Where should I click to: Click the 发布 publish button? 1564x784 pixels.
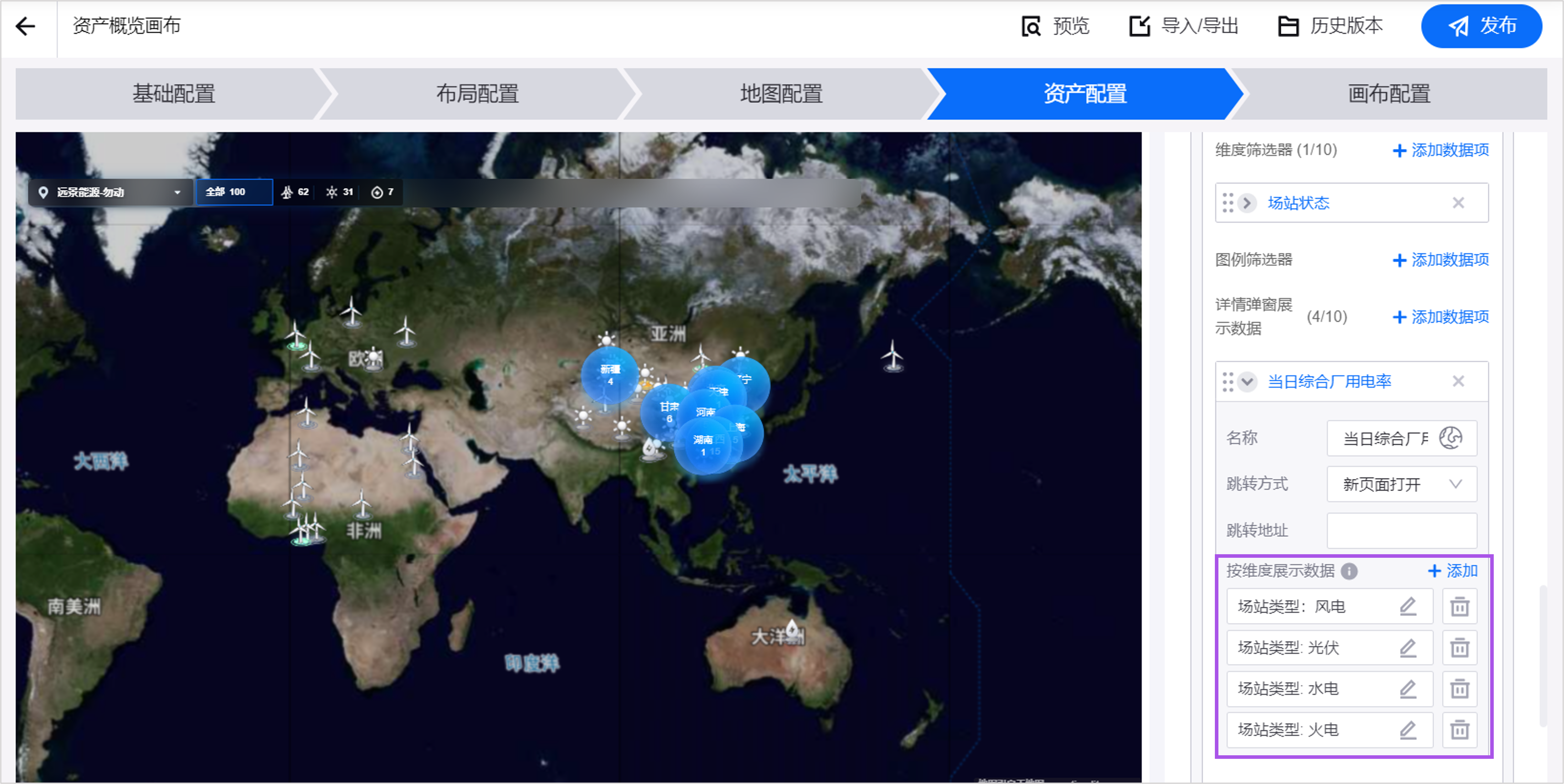[1481, 26]
